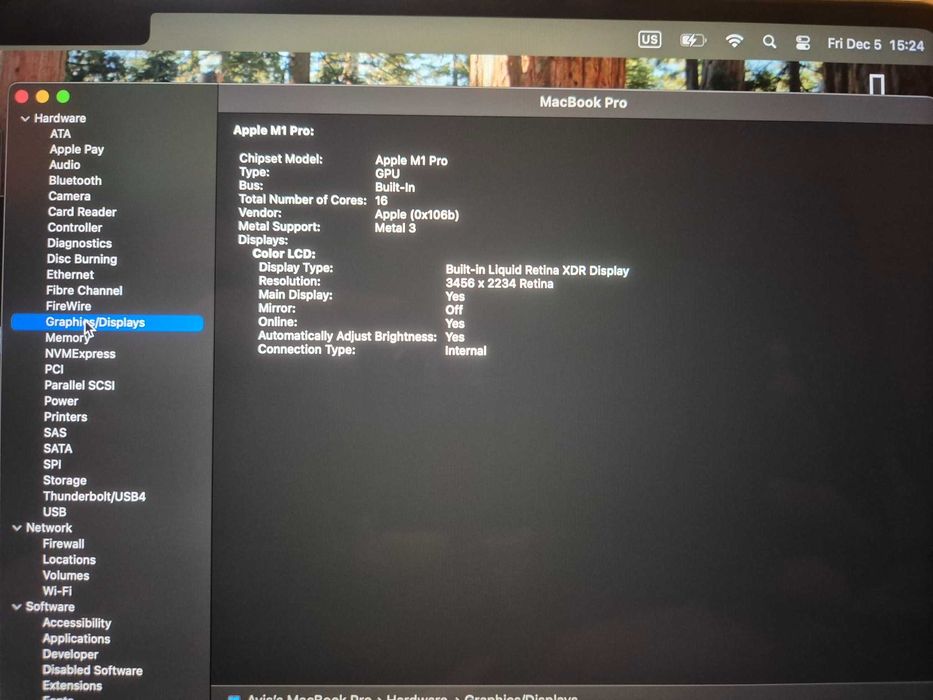Click the Metal 3 value
Image resolution: width=933 pixels, height=700 pixels.
tap(395, 228)
